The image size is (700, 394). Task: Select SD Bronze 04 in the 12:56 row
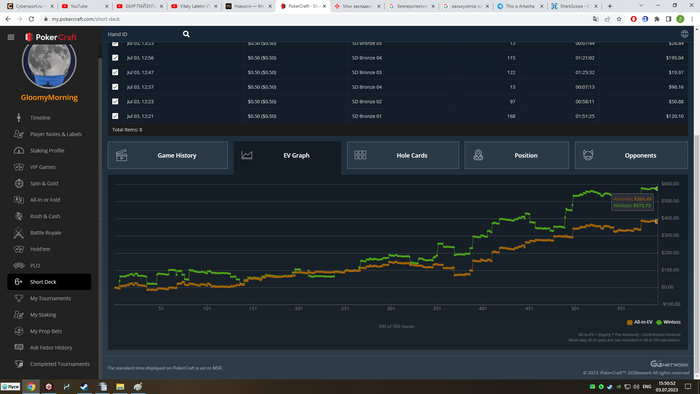tap(367, 58)
